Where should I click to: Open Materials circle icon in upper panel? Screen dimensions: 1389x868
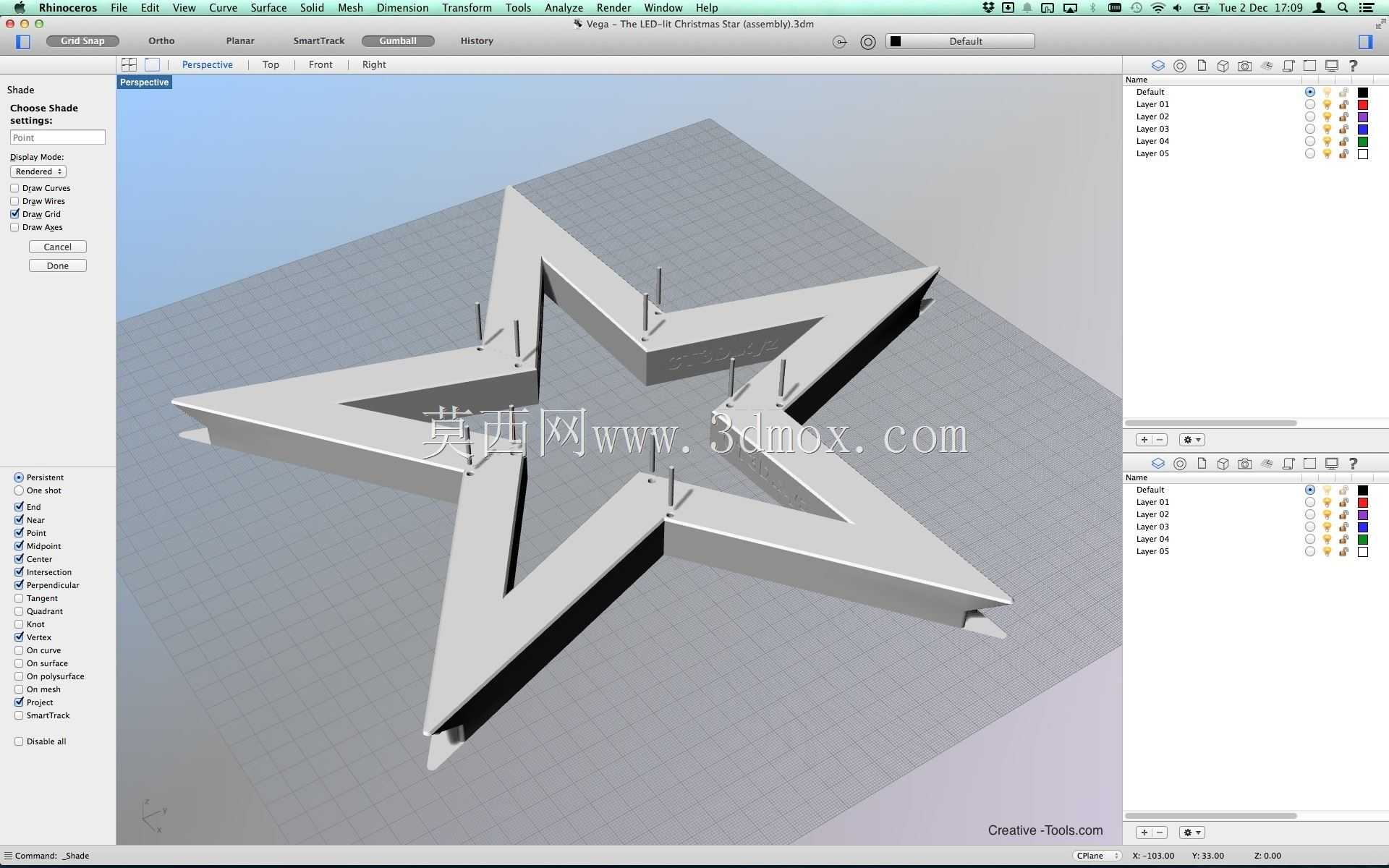pos(1180,66)
